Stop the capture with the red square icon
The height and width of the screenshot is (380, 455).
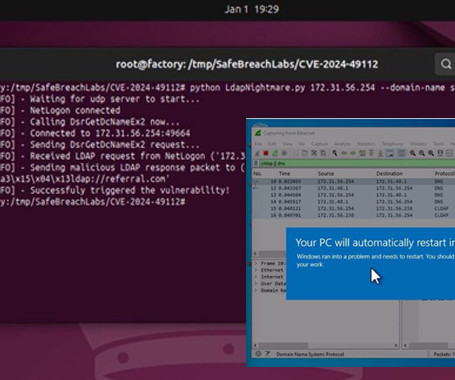tap(266, 153)
